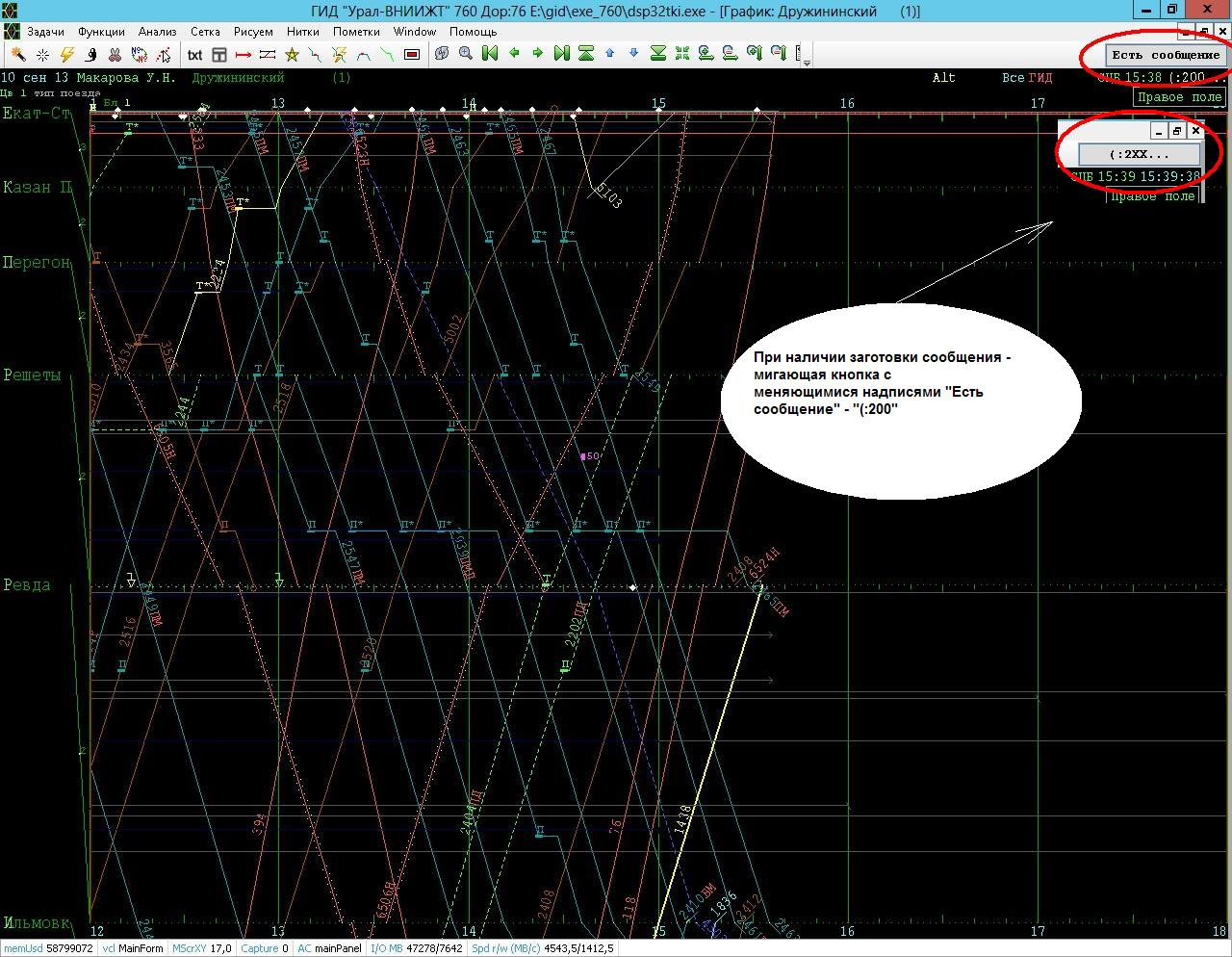Image resolution: width=1232 pixels, height=957 pixels.
Task: Click the magic wand toolbar icon
Action: coord(18,54)
